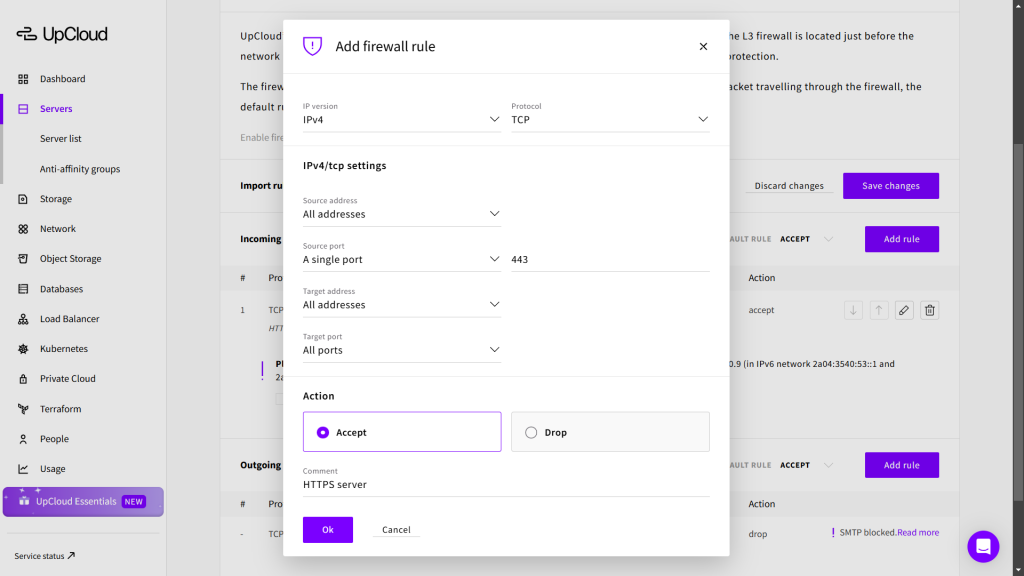Select the Accept action radio button

[323, 432]
